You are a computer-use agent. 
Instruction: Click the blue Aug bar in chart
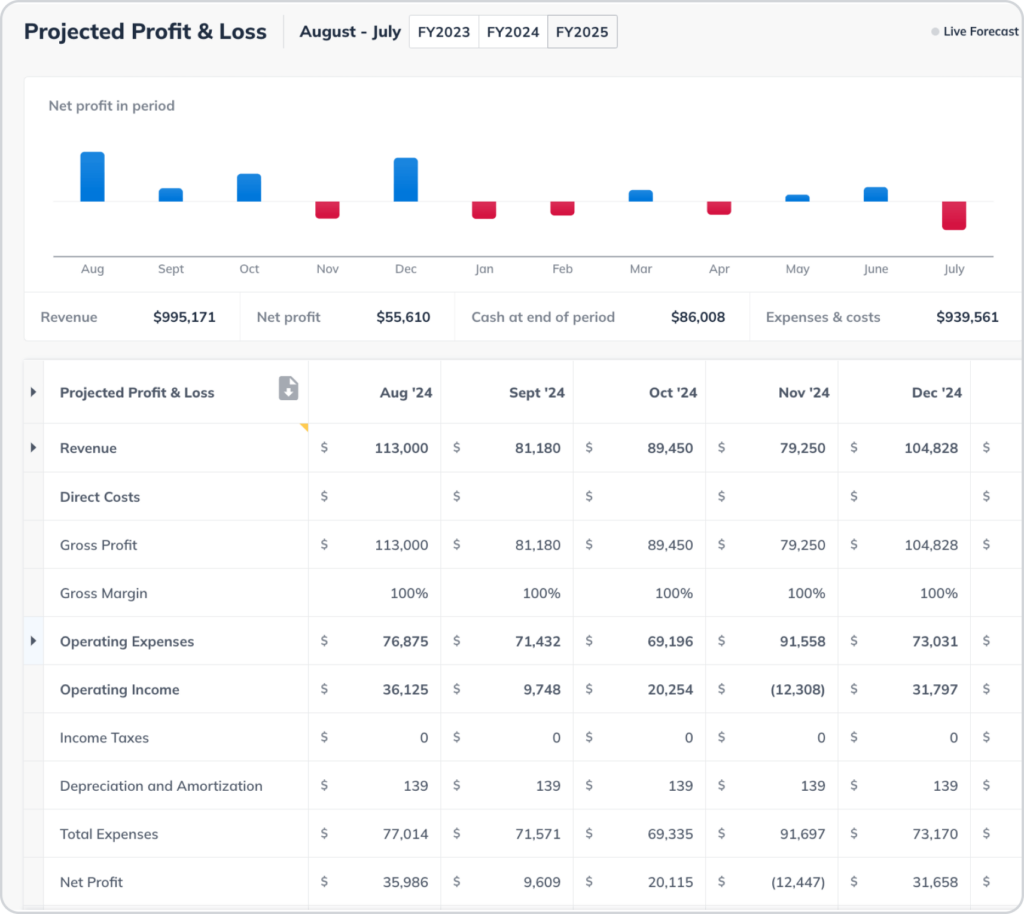coord(92,177)
